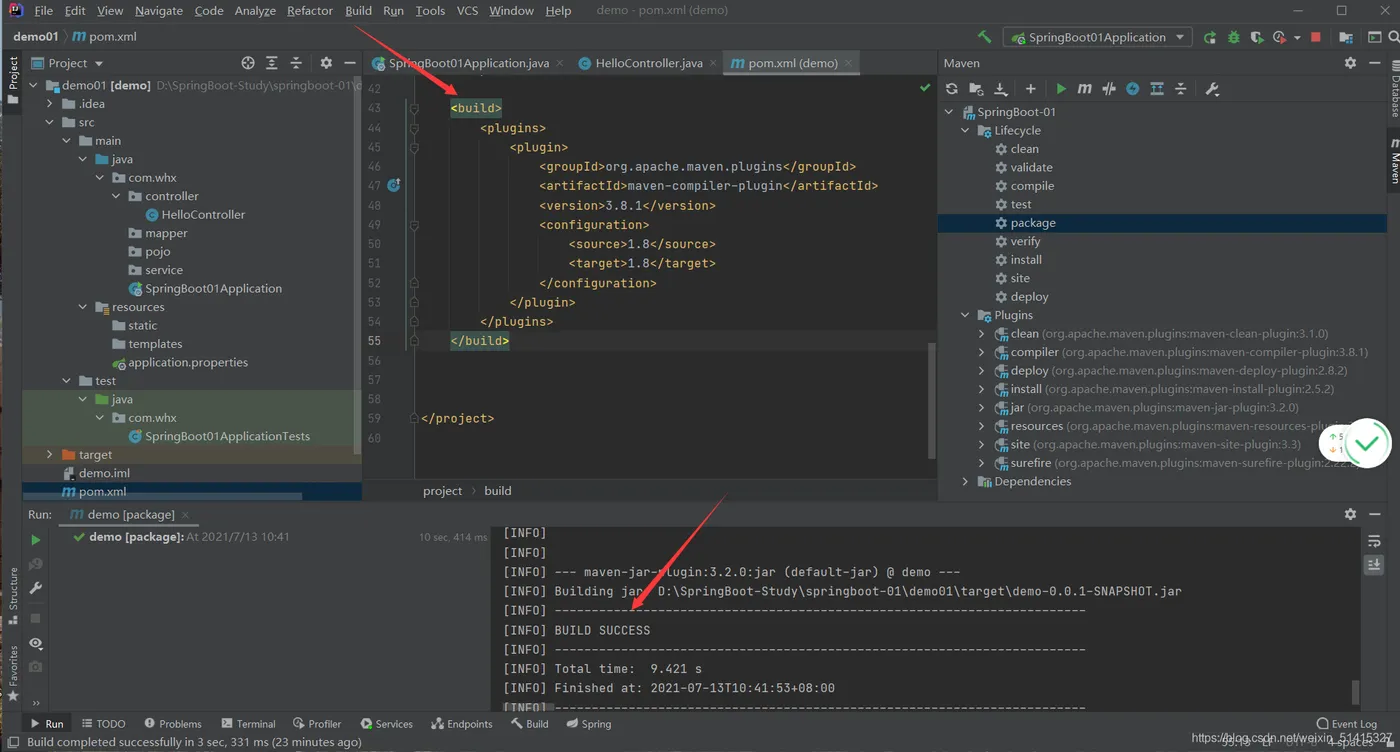This screenshot has height=752, width=1400.
Task: Stop the application with the red square
Action: tap(1316, 37)
